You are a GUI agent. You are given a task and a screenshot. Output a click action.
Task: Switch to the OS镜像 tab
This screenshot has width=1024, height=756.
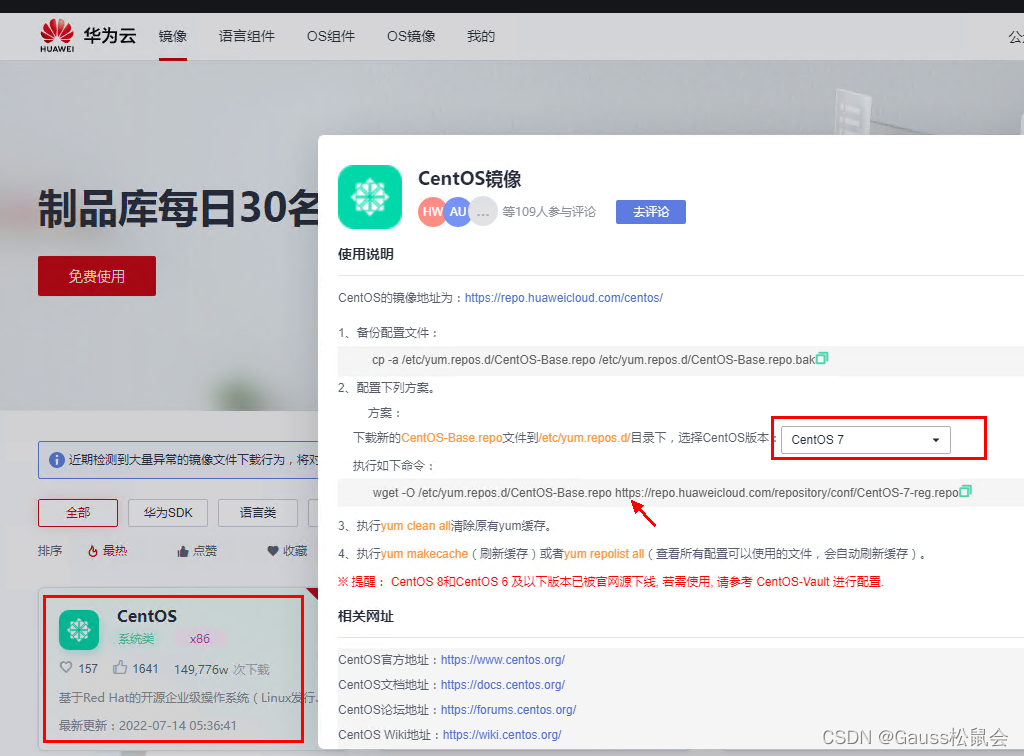coord(409,36)
